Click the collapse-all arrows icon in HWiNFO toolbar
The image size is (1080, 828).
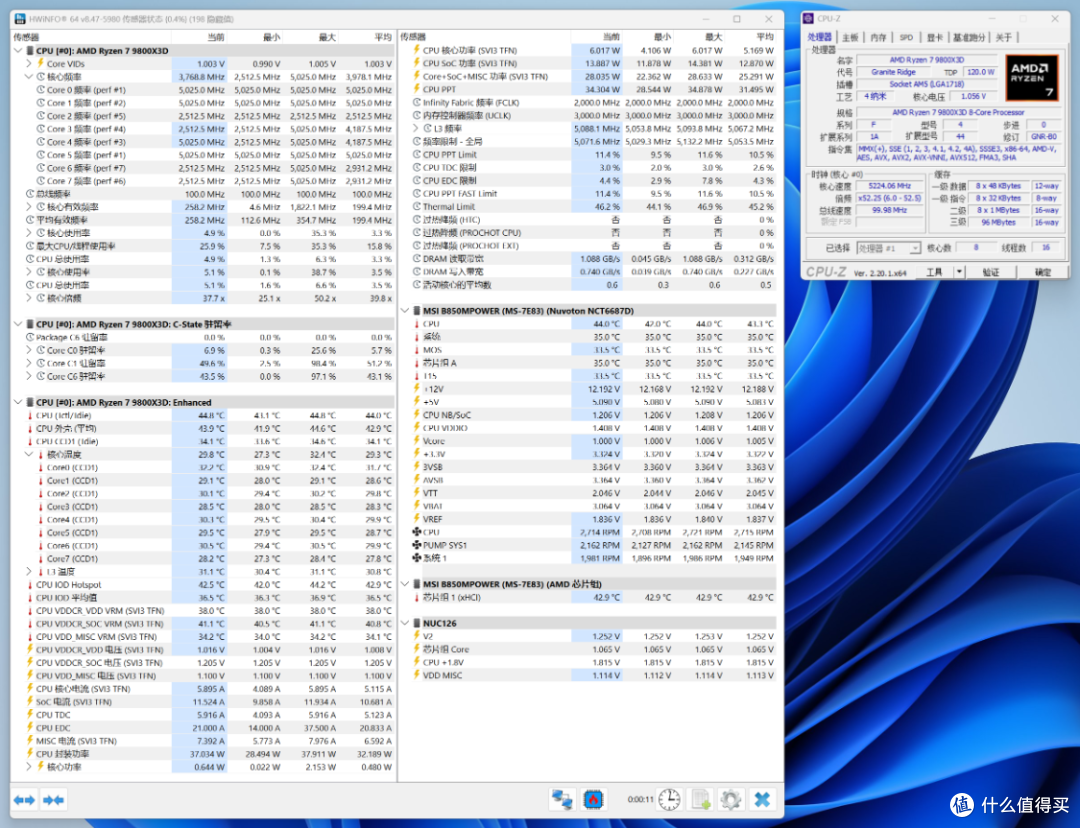(54, 800)
